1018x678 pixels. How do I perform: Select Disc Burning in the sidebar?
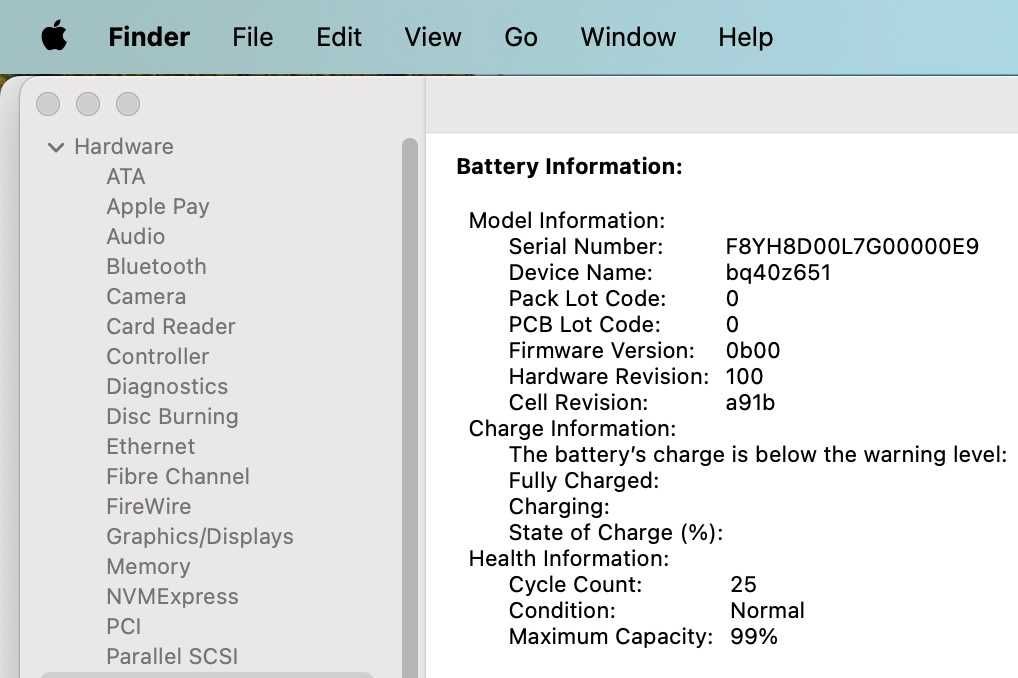[172, 416]
